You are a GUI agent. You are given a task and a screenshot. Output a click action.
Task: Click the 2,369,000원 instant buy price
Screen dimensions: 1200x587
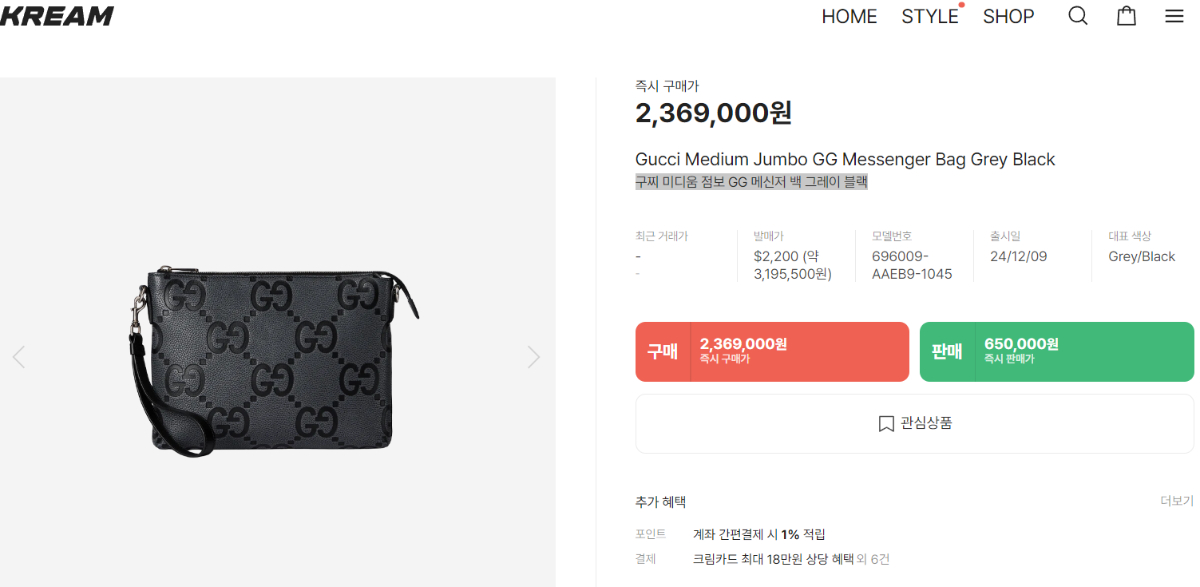coord(713,113)
